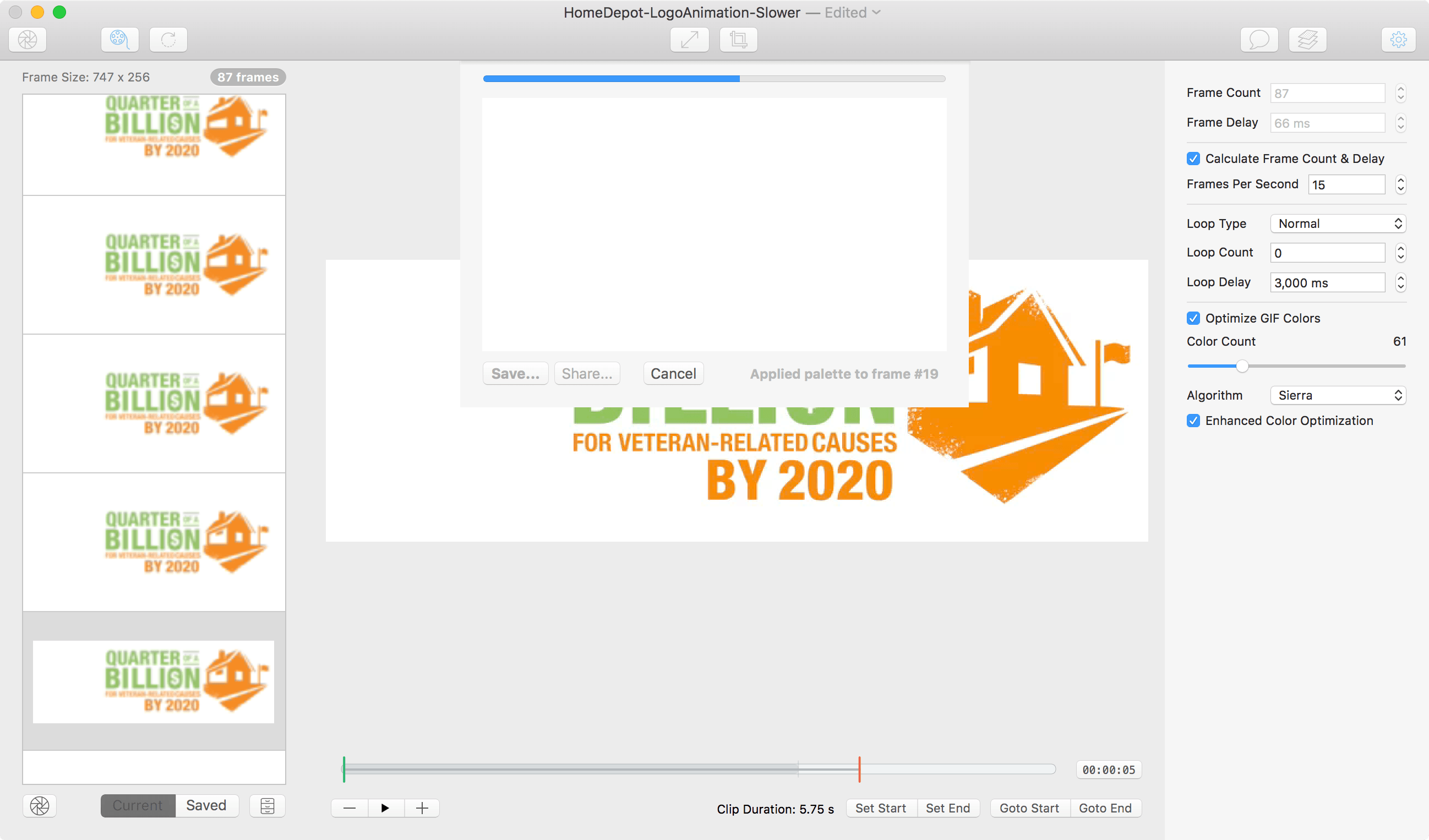Play the animation preview
The image size is (1429, 840).
tap(386, 808)
